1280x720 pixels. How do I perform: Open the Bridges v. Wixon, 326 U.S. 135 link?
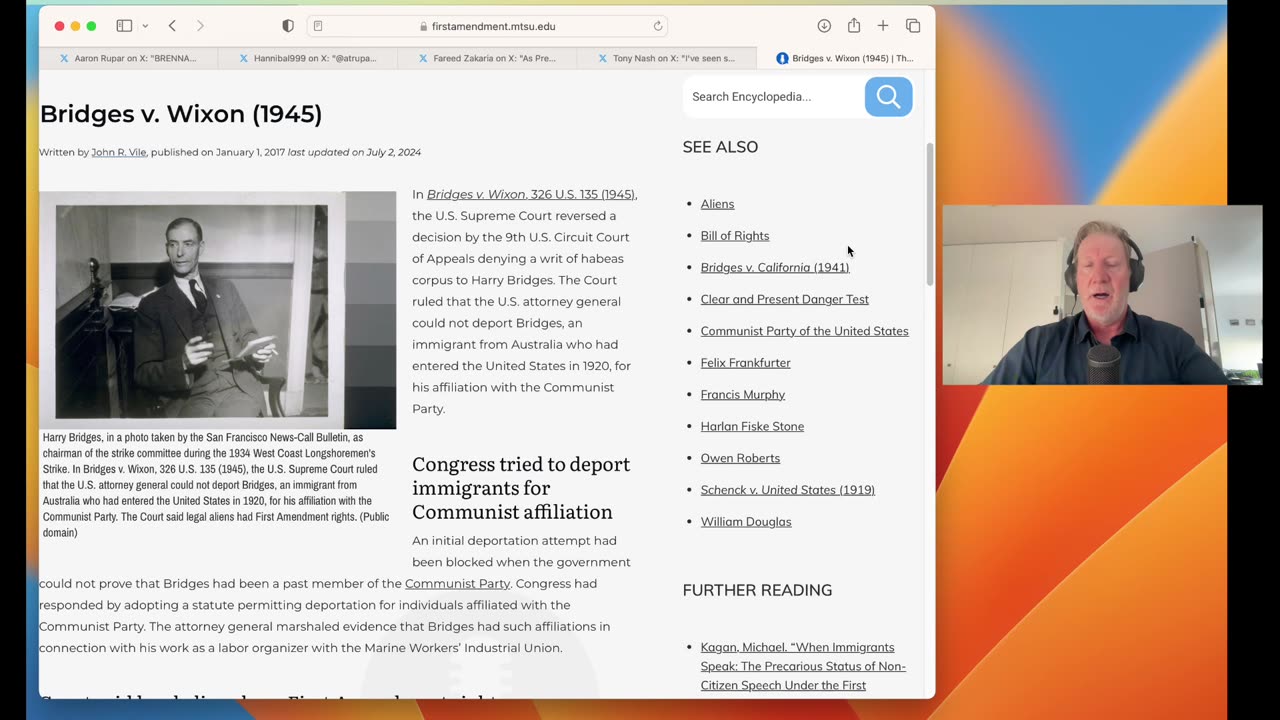click(x=531, y=194)
